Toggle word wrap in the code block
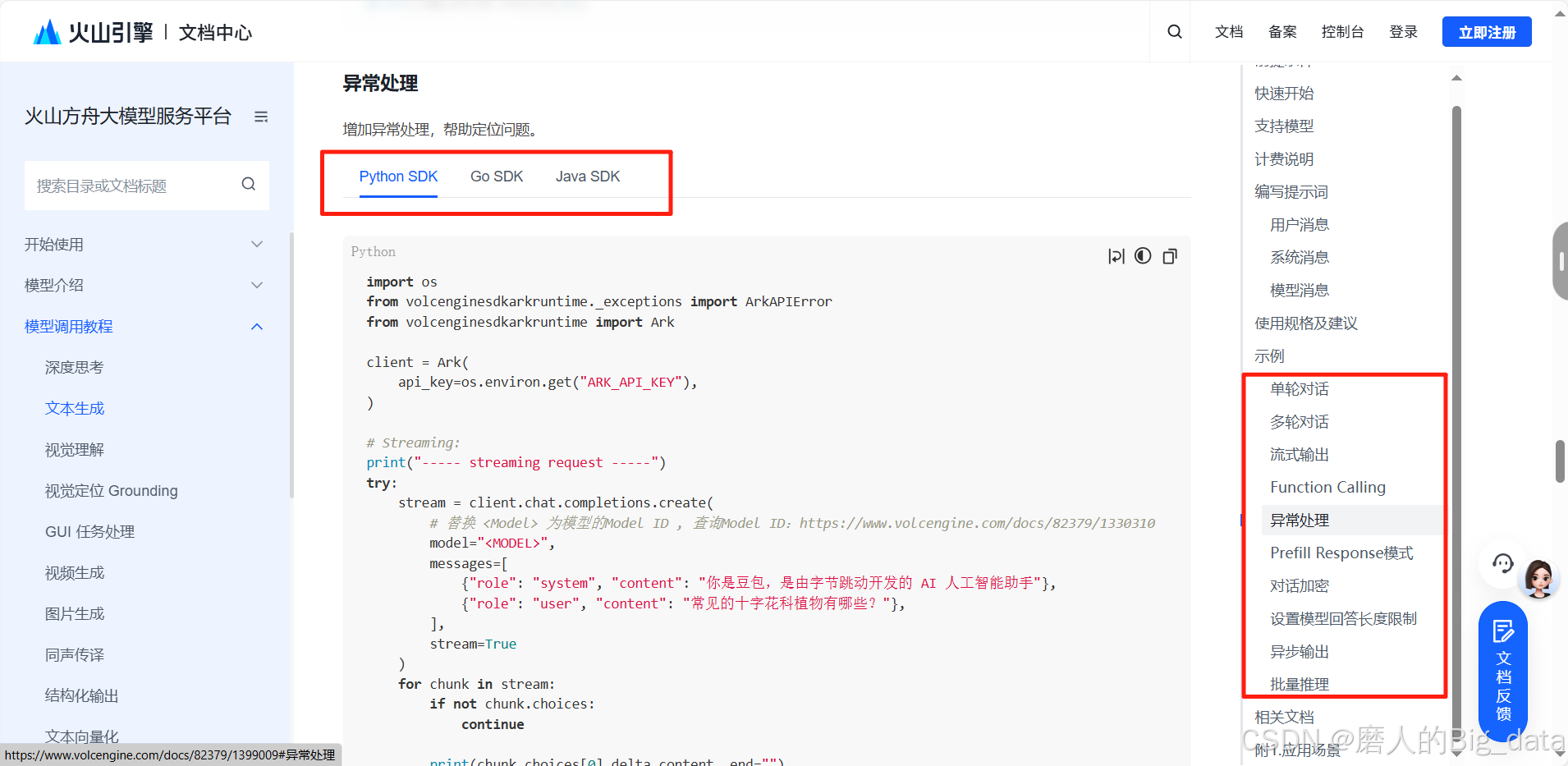Image resolution: width=1568 pixels, height=766 pixels. 1116,256
